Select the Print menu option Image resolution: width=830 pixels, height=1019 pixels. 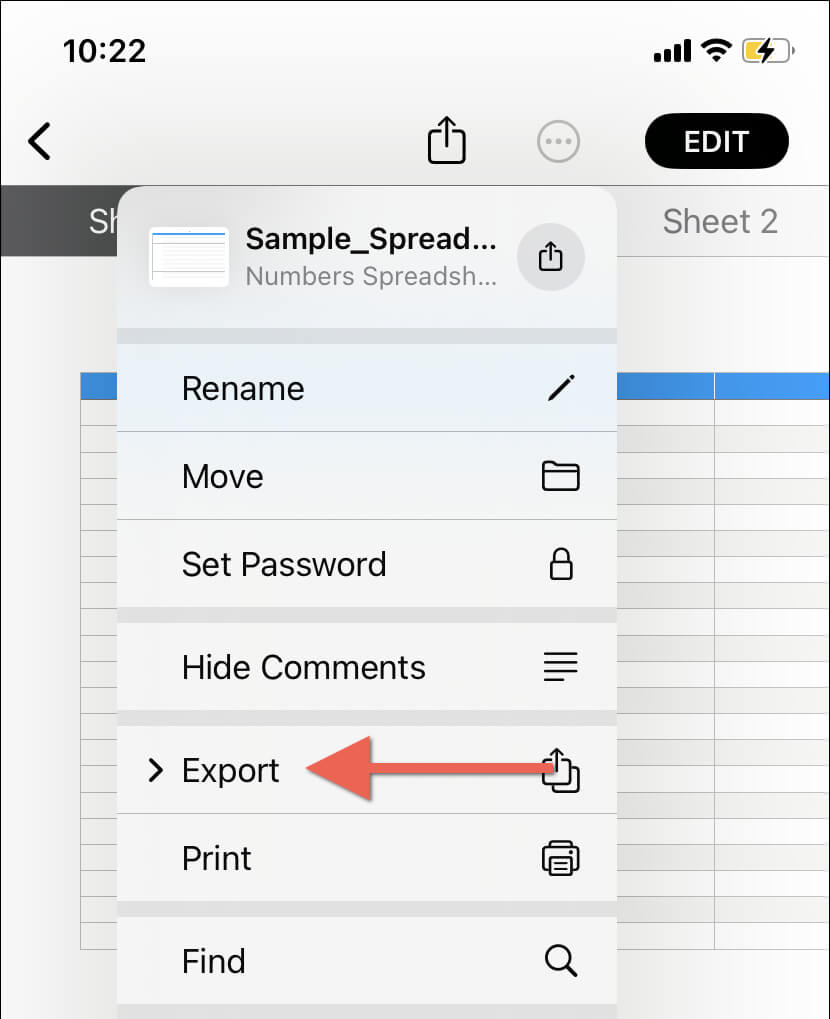[367, 858]
